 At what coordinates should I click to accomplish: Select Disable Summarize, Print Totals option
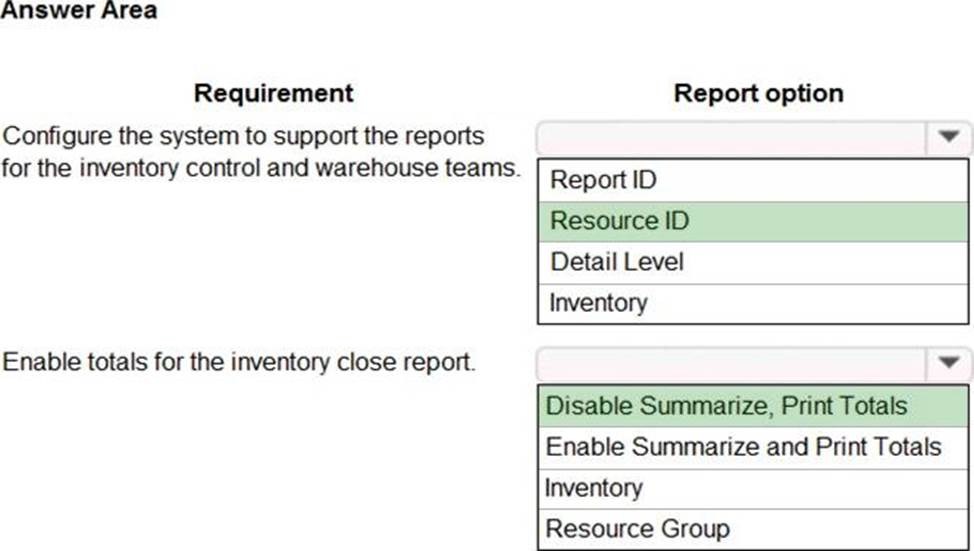pos(726,406)
